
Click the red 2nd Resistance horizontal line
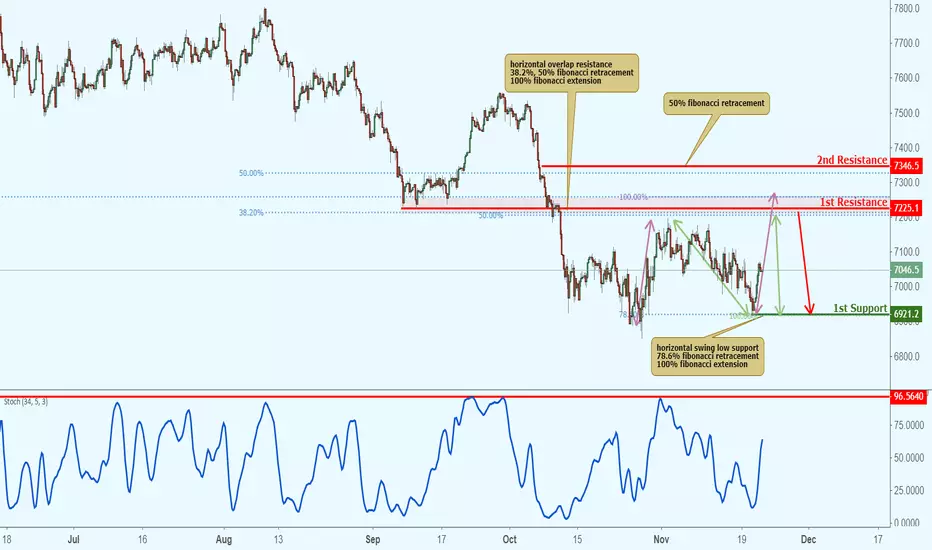click(x=716, y=166)
